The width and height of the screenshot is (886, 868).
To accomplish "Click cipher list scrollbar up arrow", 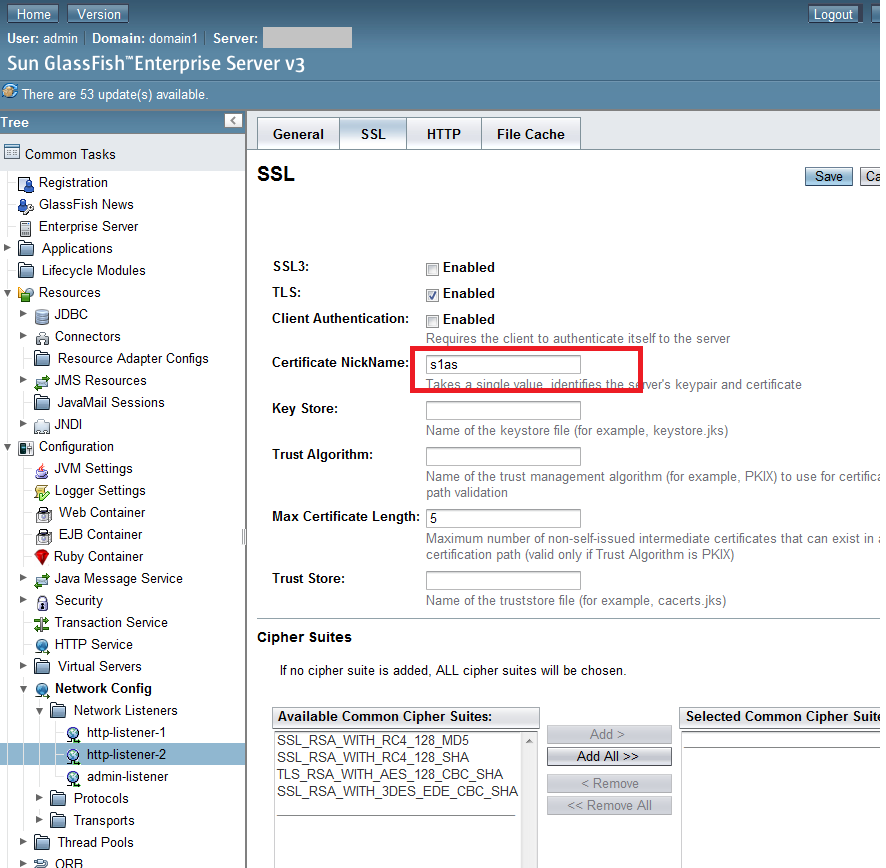I will [529, 740].
